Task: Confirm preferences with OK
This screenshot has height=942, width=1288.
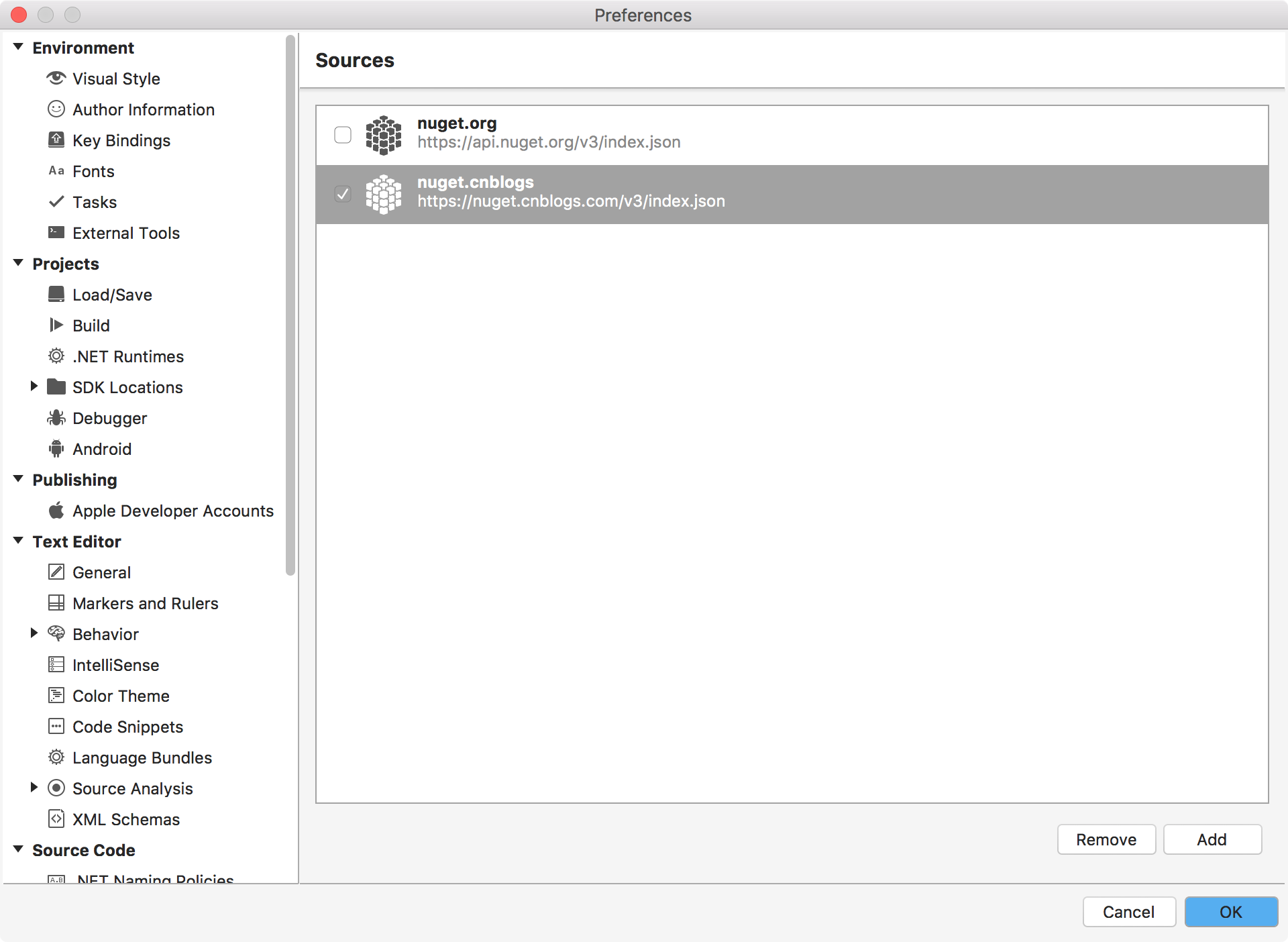Action: [x=1231, y=912]
